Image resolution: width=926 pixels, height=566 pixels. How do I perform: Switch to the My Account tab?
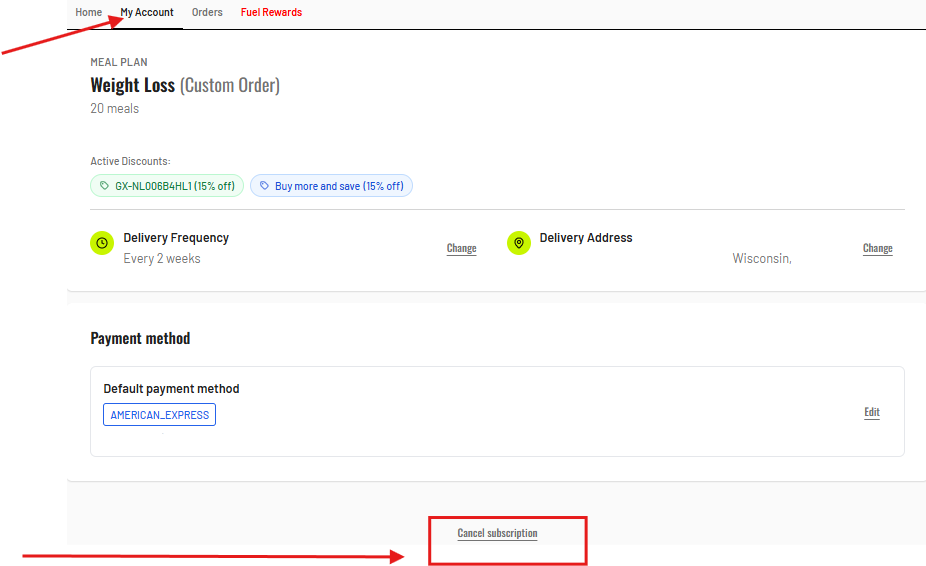click(x=147, y=12)
